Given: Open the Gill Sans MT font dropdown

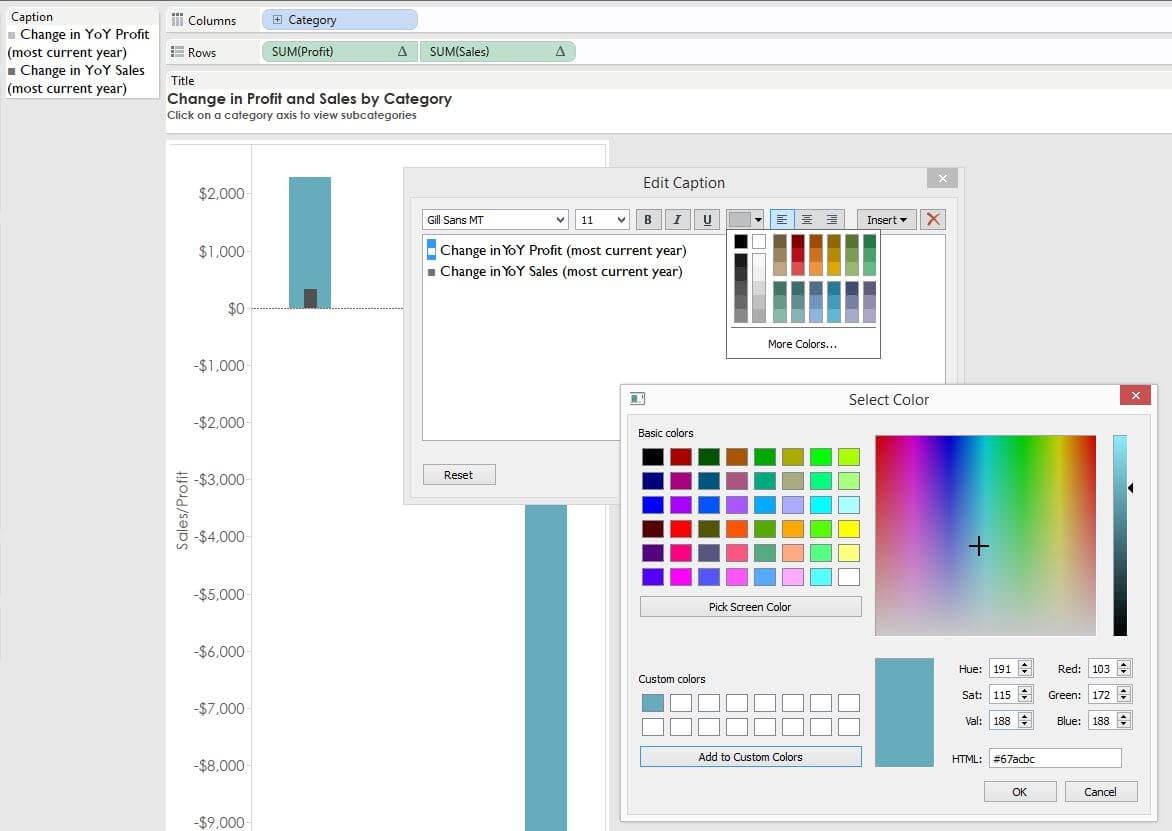Looking at the screenshot, I should [496, 220].
